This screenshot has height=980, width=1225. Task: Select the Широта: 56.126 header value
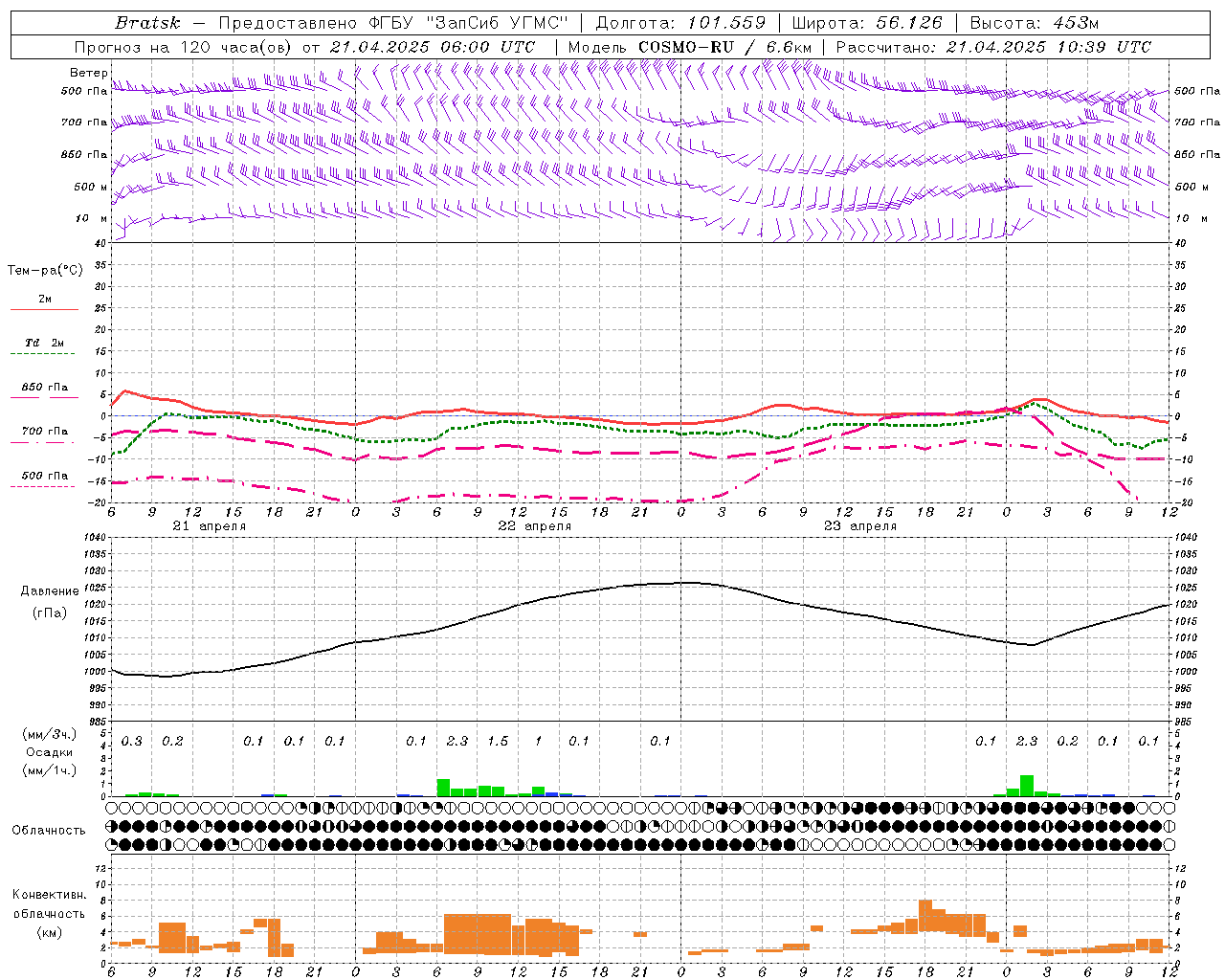click(867, 23)
